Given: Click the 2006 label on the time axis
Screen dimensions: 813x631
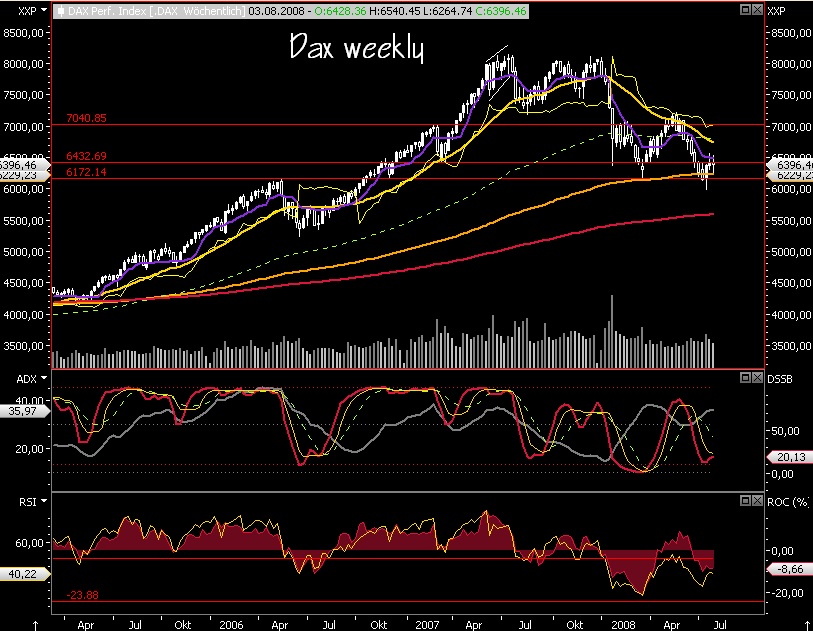Looking at the screenshot, I should tap(231, 625).
